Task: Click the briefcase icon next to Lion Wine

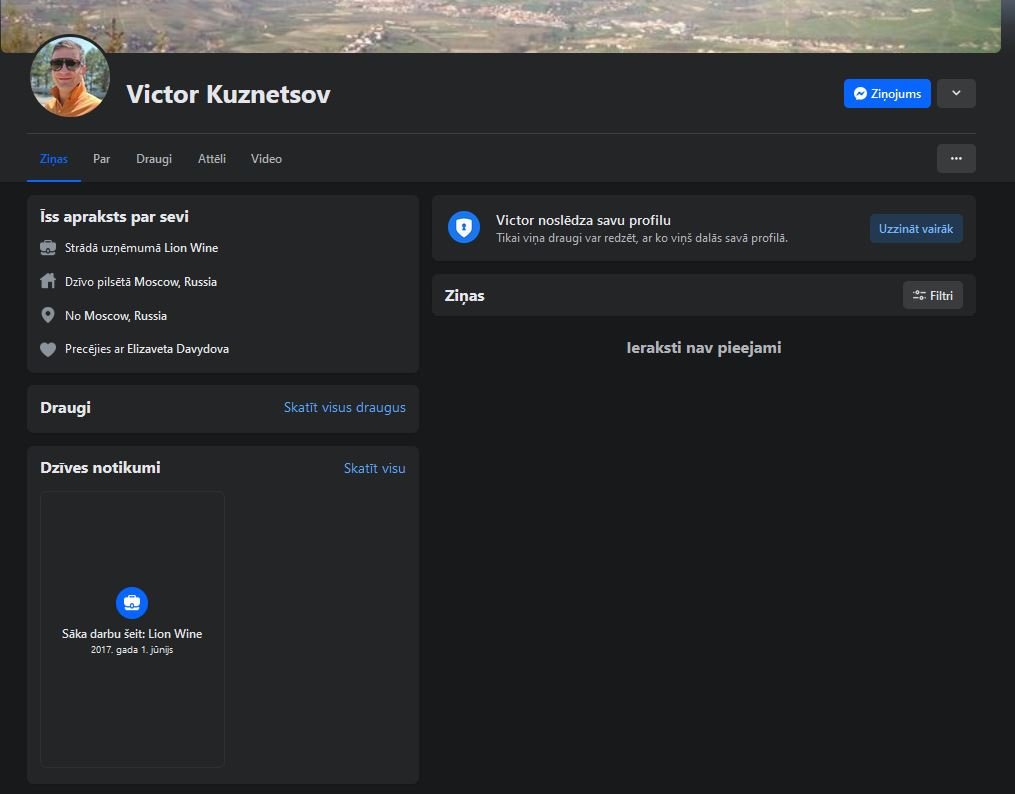Action: pos(48,248)
